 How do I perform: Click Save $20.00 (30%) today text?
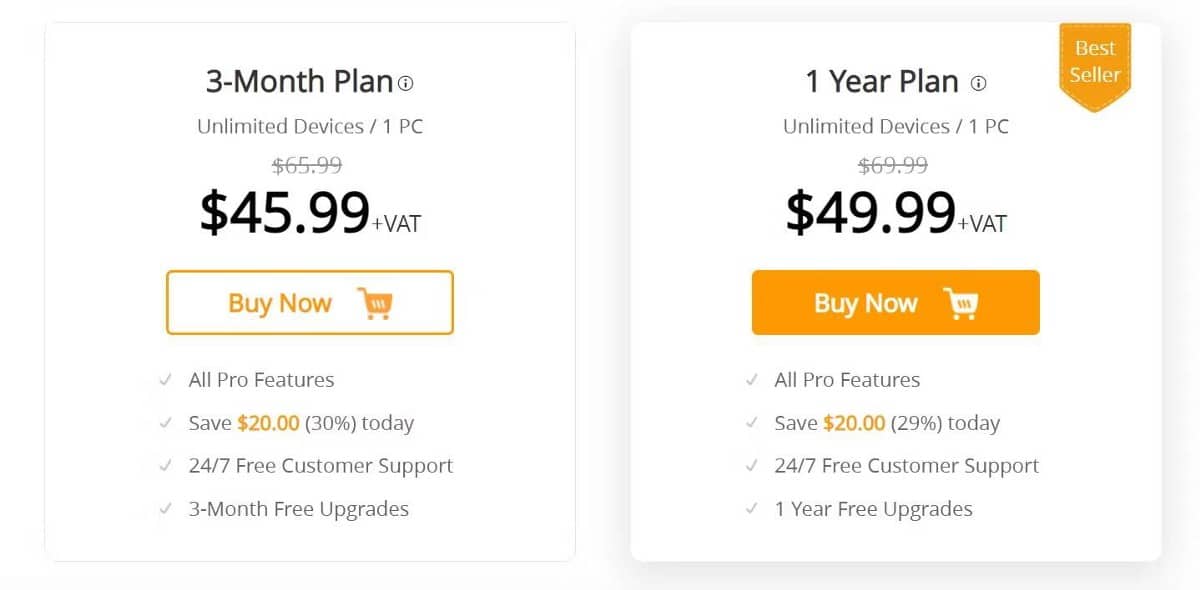[x=301, y=423]
